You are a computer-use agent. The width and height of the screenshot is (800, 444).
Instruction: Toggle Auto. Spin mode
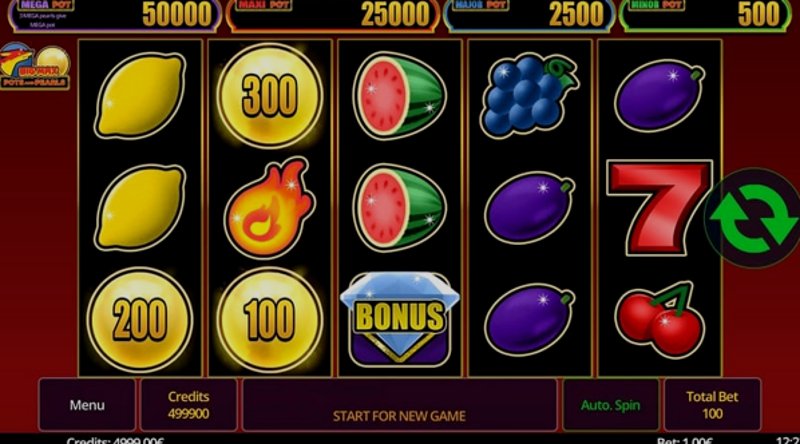tap(610, 405)
